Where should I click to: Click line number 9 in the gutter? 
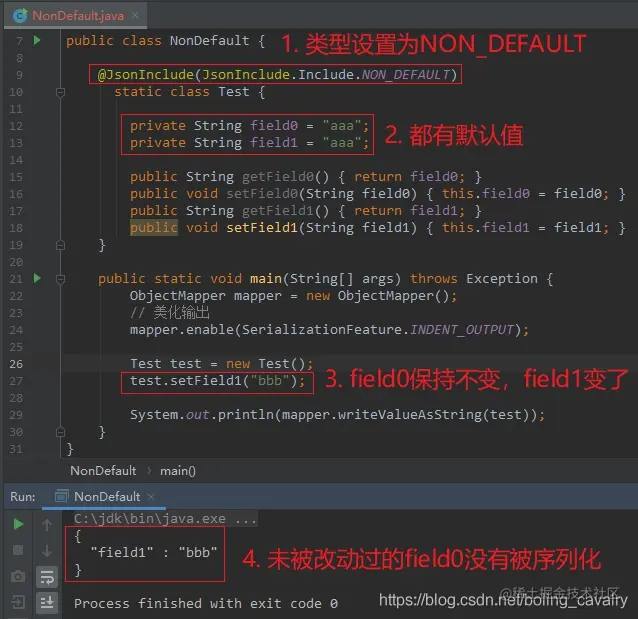(20, 75)
